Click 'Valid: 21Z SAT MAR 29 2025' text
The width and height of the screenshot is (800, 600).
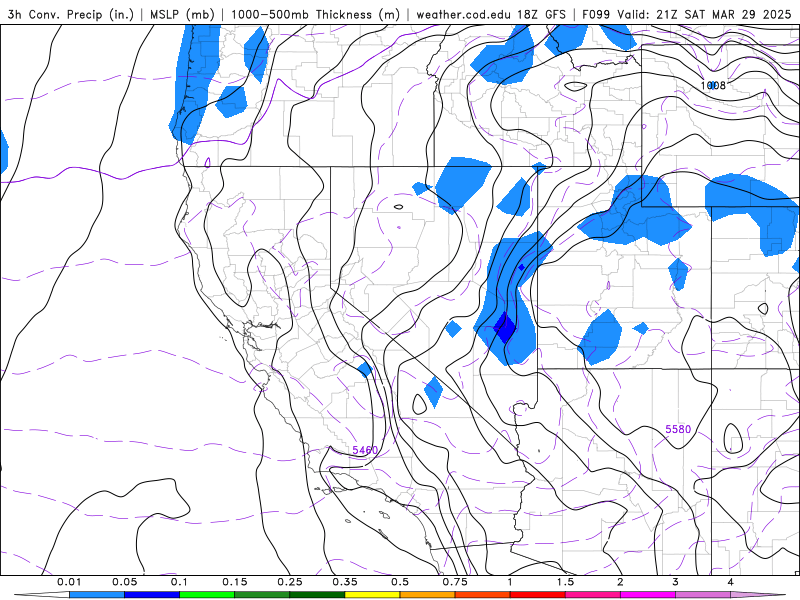click(x=704, y=14)
